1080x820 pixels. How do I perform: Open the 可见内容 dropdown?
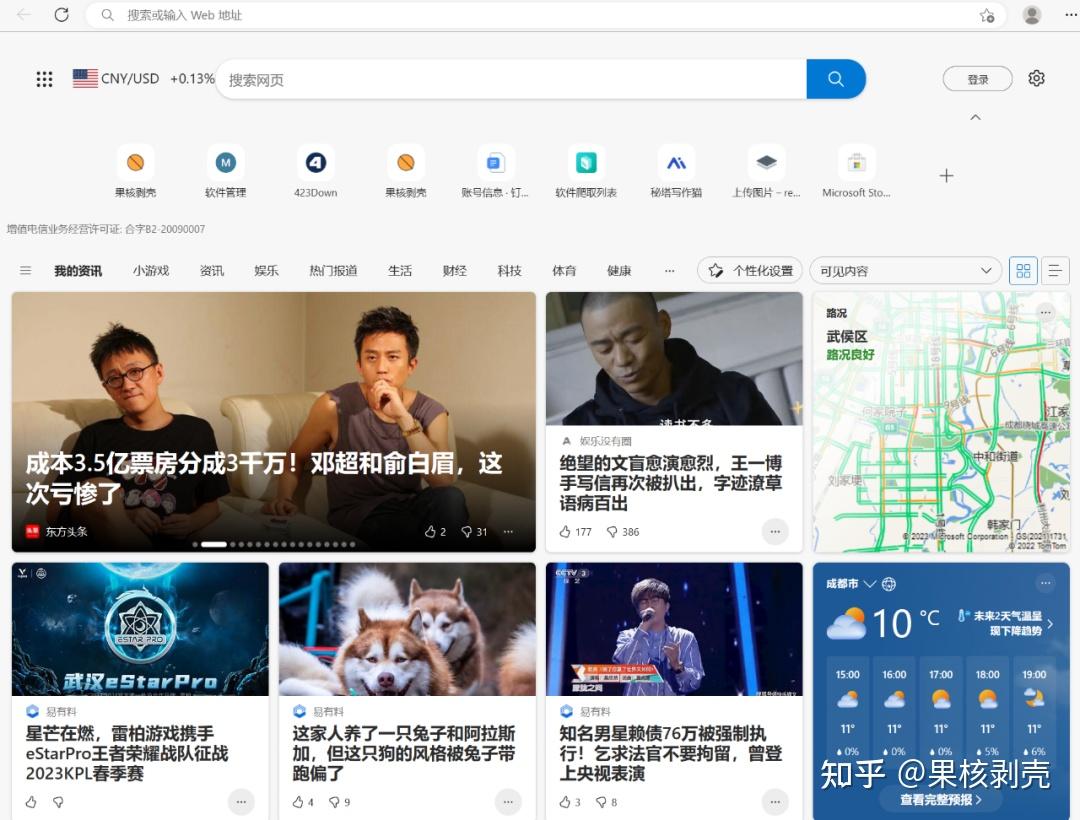click(x=905, y=270)
